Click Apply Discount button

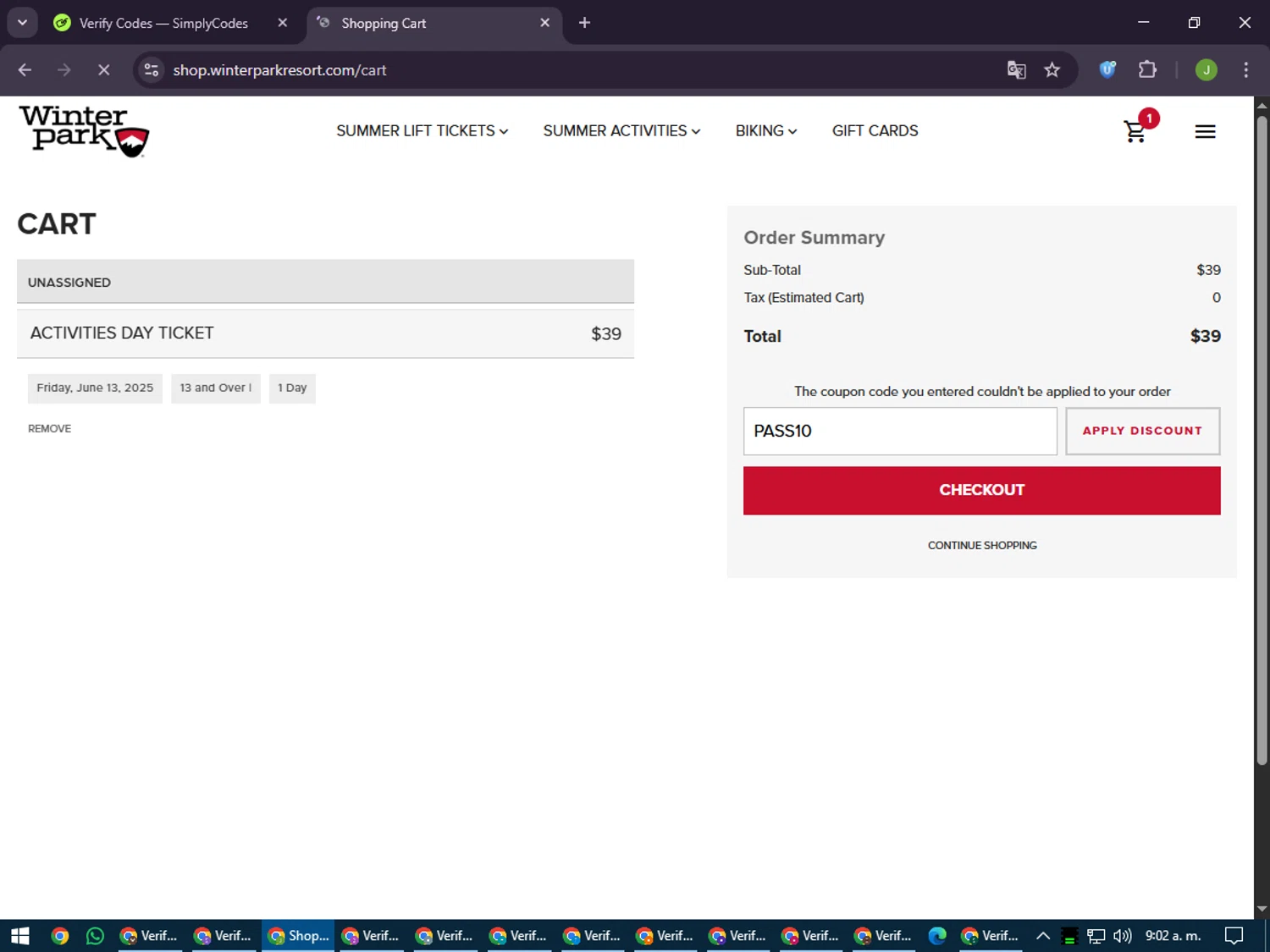pyautogui.click(x=1142, y=431)
